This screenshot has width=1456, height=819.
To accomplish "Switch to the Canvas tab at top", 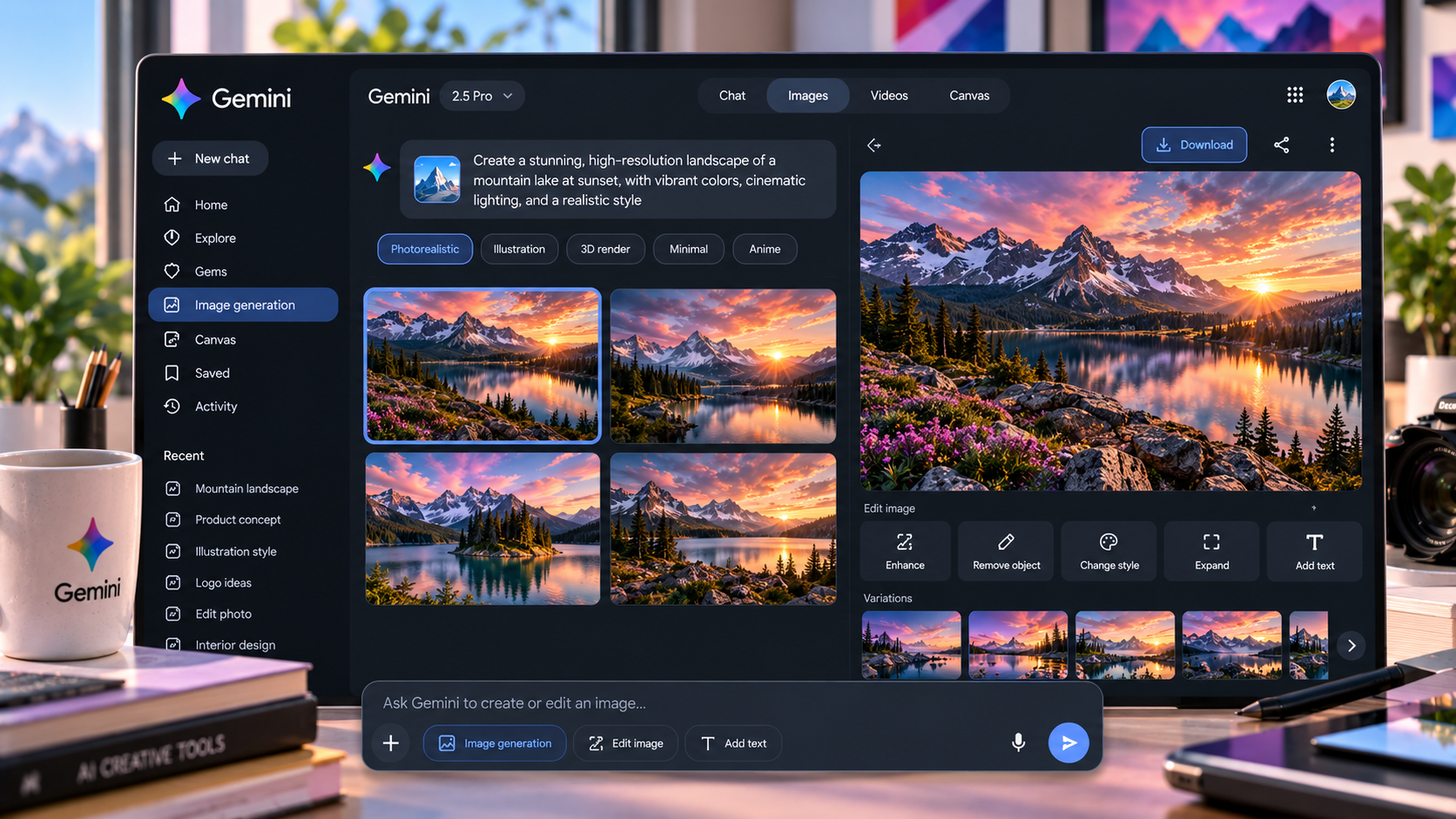I will (969, 96).
